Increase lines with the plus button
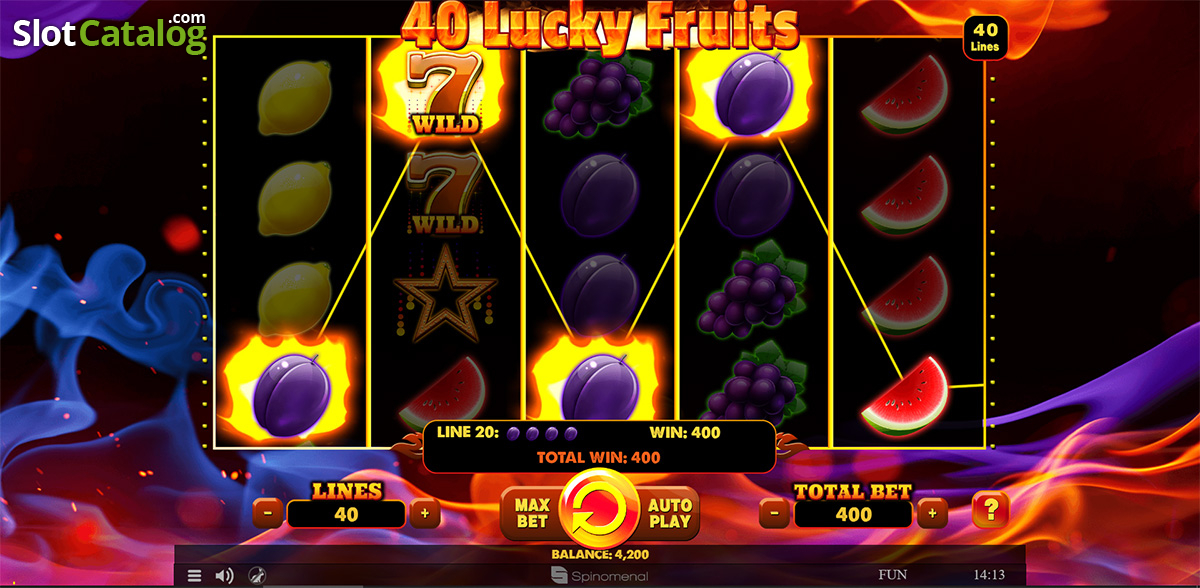This screenshot has width=1200, height=588. coord(425,514)
